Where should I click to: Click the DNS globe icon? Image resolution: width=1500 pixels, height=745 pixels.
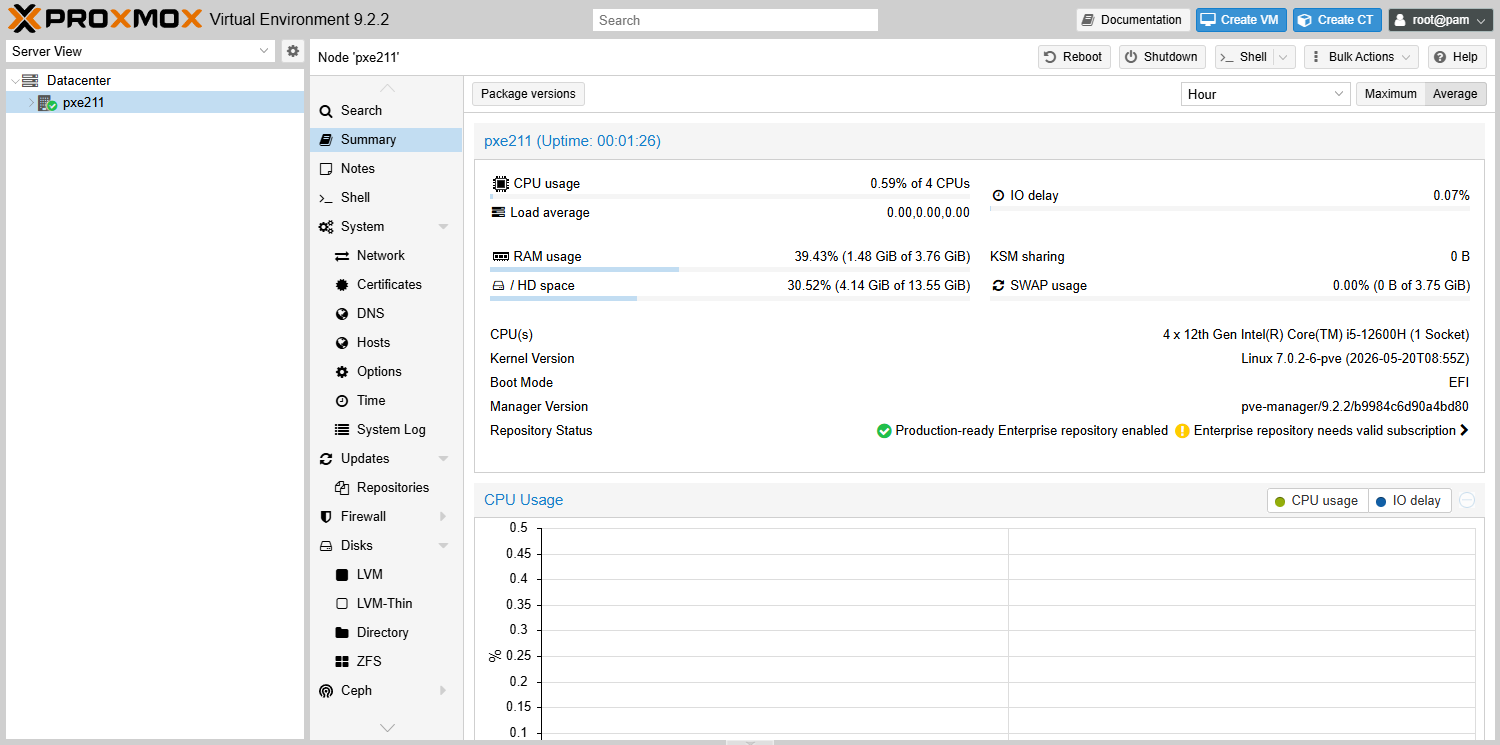tap(342, 314)
